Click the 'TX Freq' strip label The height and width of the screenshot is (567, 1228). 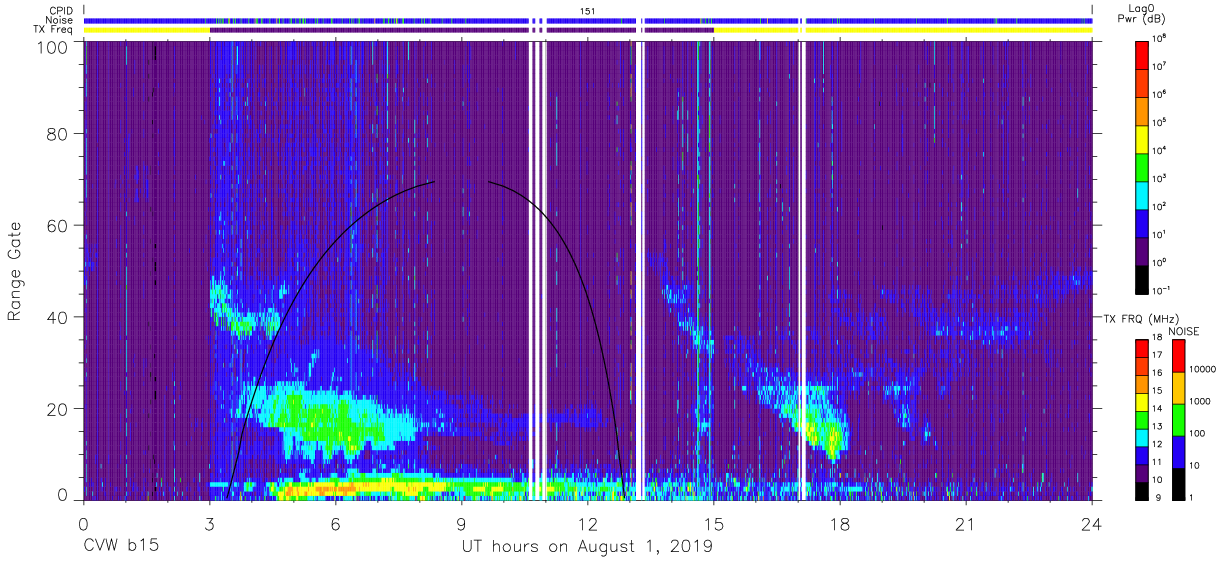(54, 30)
